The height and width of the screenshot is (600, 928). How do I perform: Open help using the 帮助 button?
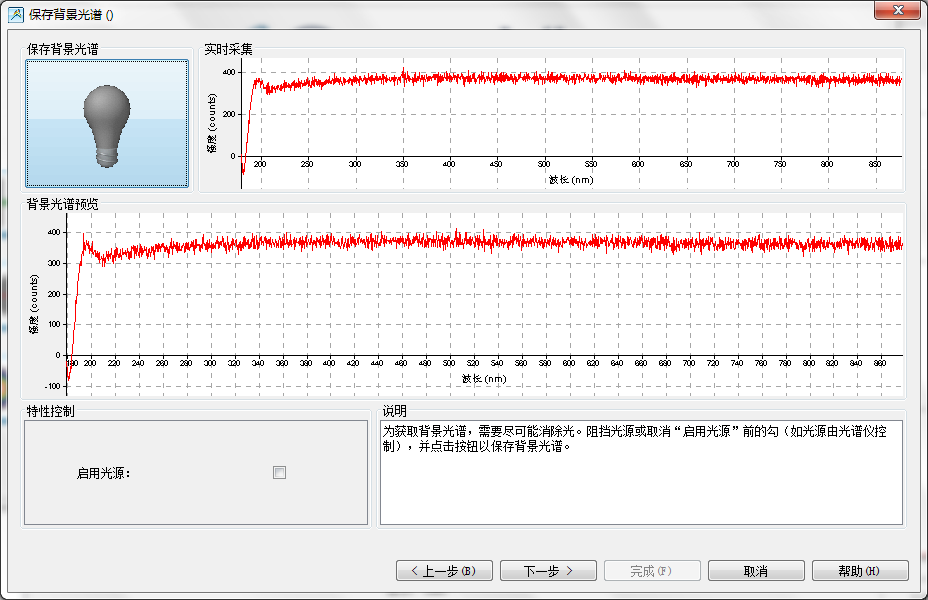859,571
